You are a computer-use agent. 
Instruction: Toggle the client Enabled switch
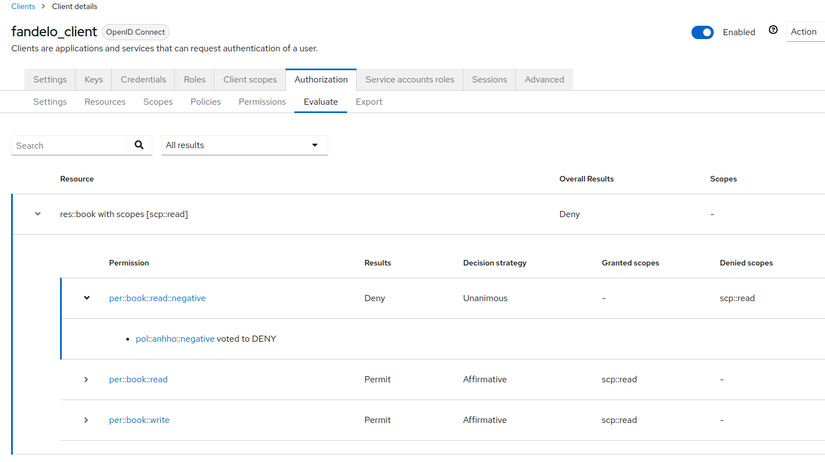coord(702,32)
